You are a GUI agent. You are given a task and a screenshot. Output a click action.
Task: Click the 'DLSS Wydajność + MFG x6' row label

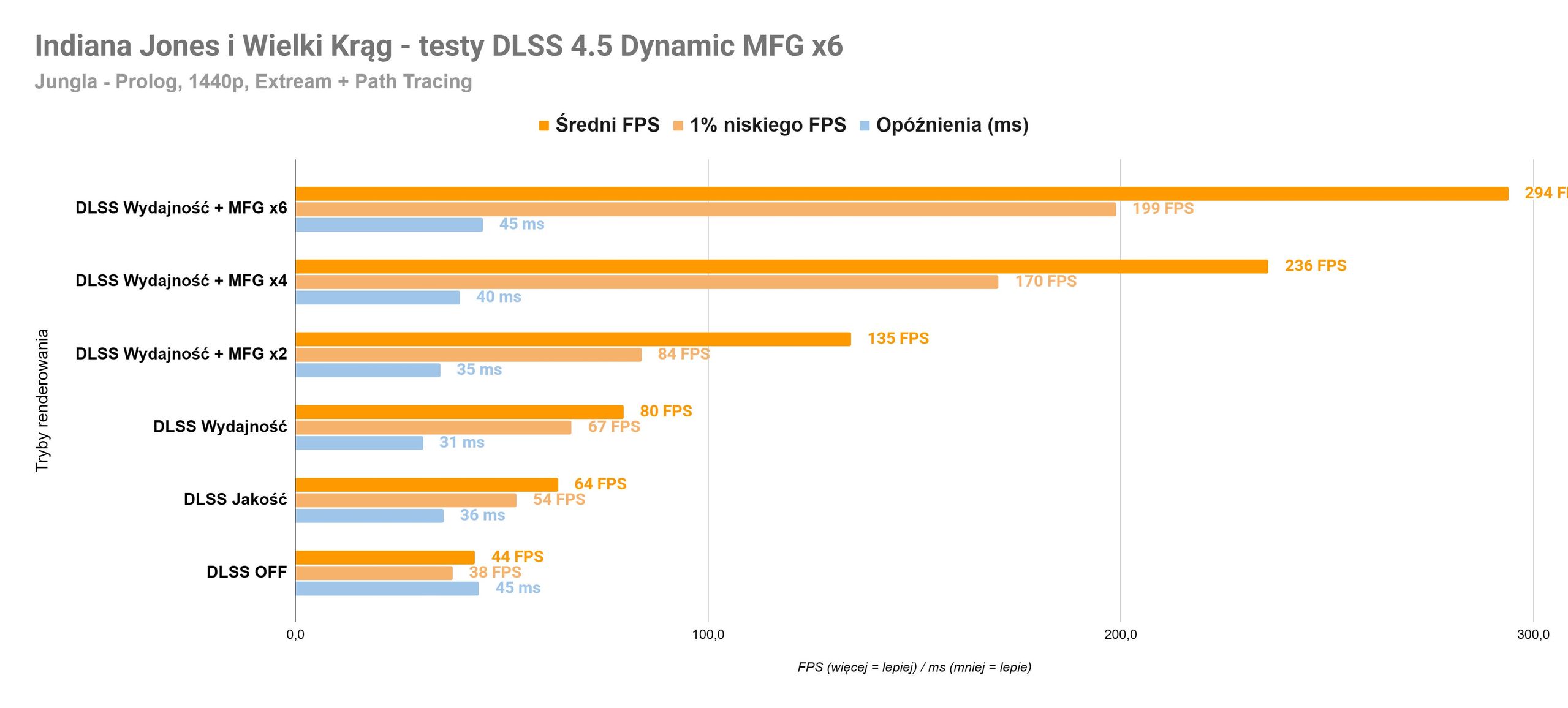[x=181, y=208]
